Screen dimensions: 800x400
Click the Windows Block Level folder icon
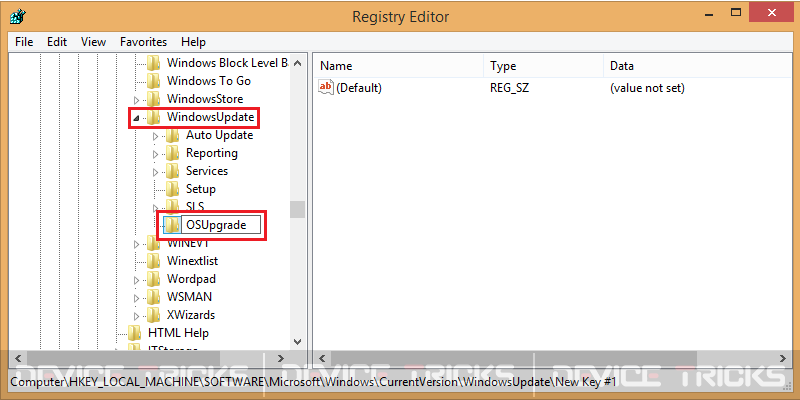coord(154,63)
